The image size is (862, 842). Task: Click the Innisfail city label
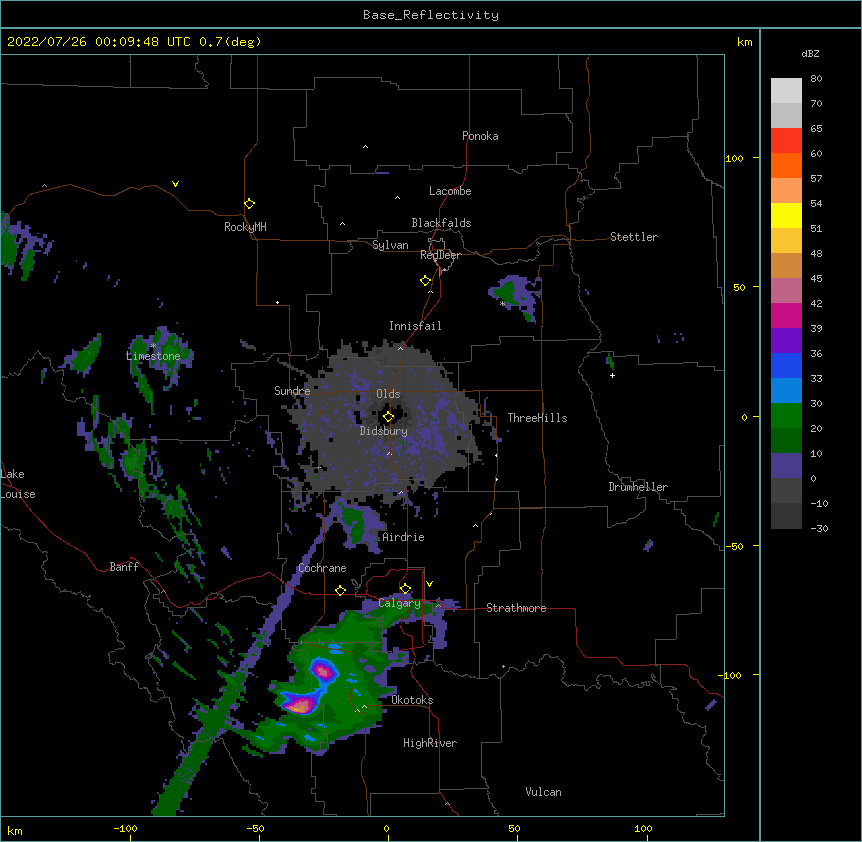point(415,326)
